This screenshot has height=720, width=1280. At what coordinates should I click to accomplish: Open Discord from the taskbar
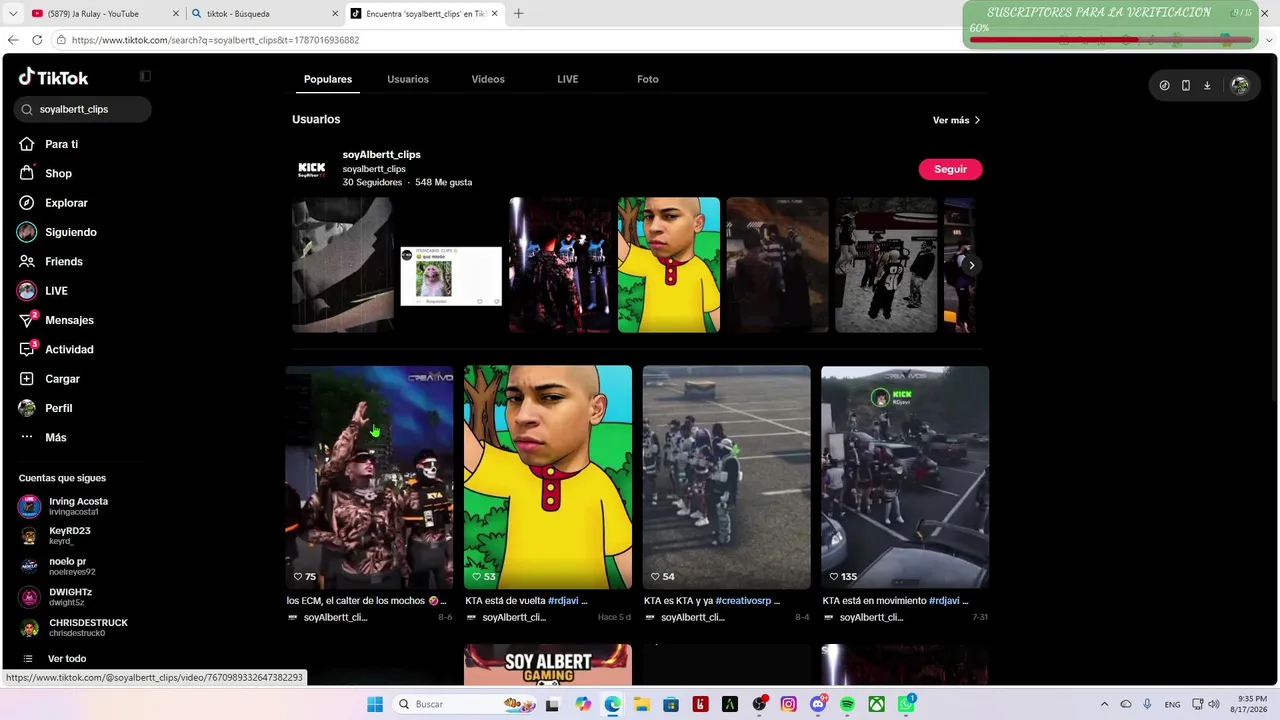coord(818,704)
